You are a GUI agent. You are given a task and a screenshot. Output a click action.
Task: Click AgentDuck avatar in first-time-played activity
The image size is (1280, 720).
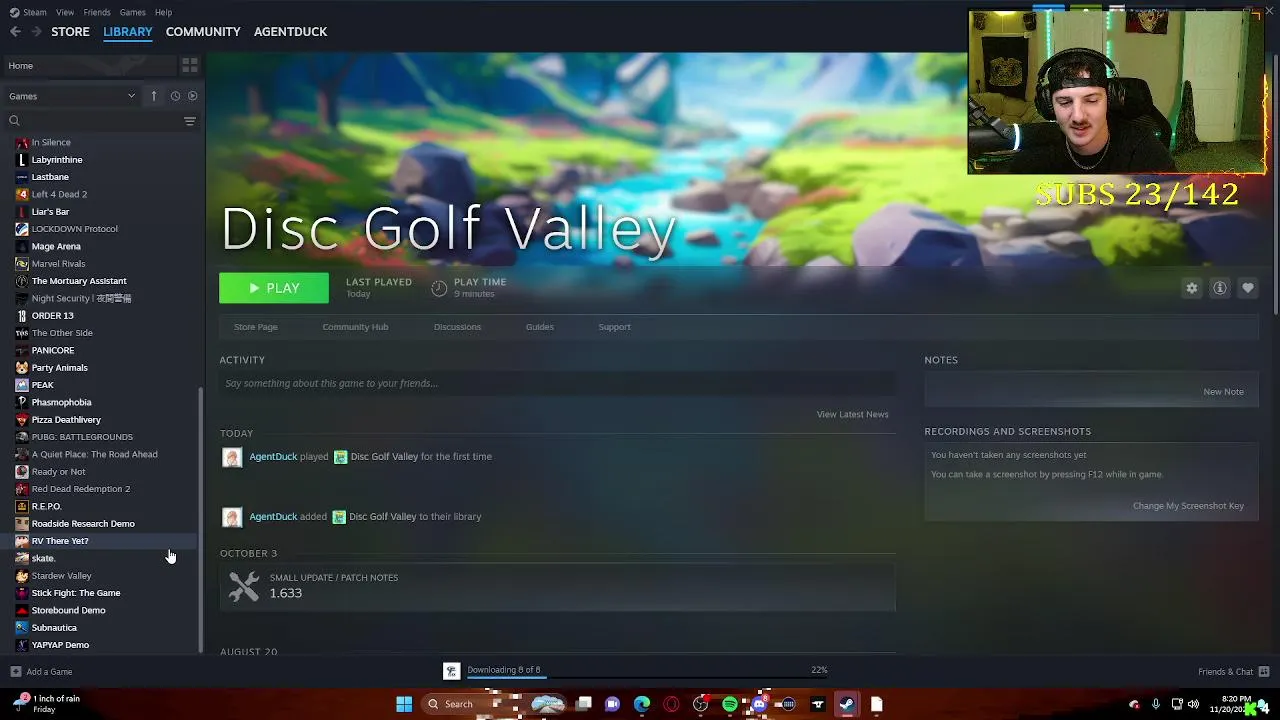click(x=232, y=457)
